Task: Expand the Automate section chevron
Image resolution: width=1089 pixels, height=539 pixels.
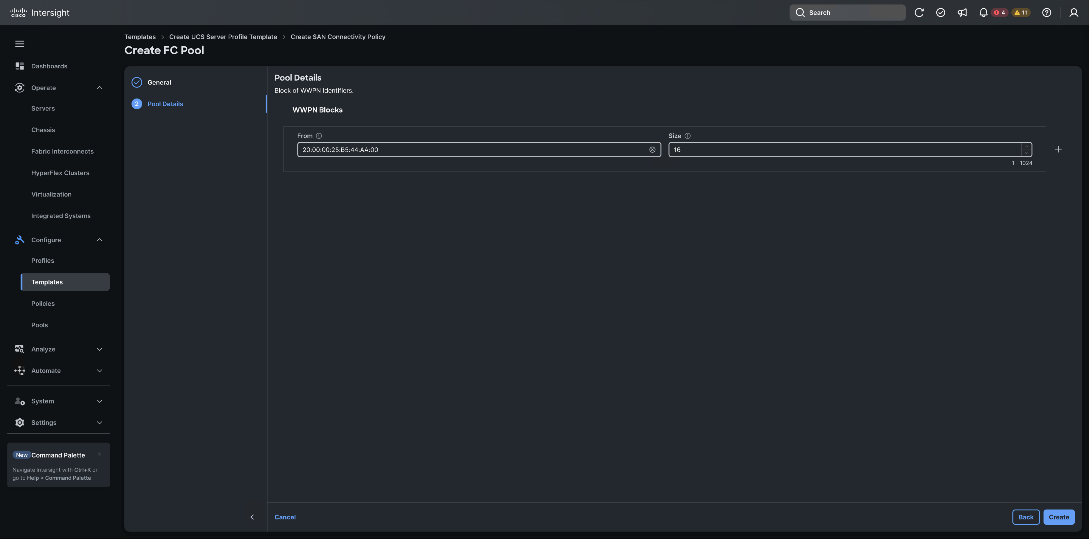Action: (x=99, y=371)
